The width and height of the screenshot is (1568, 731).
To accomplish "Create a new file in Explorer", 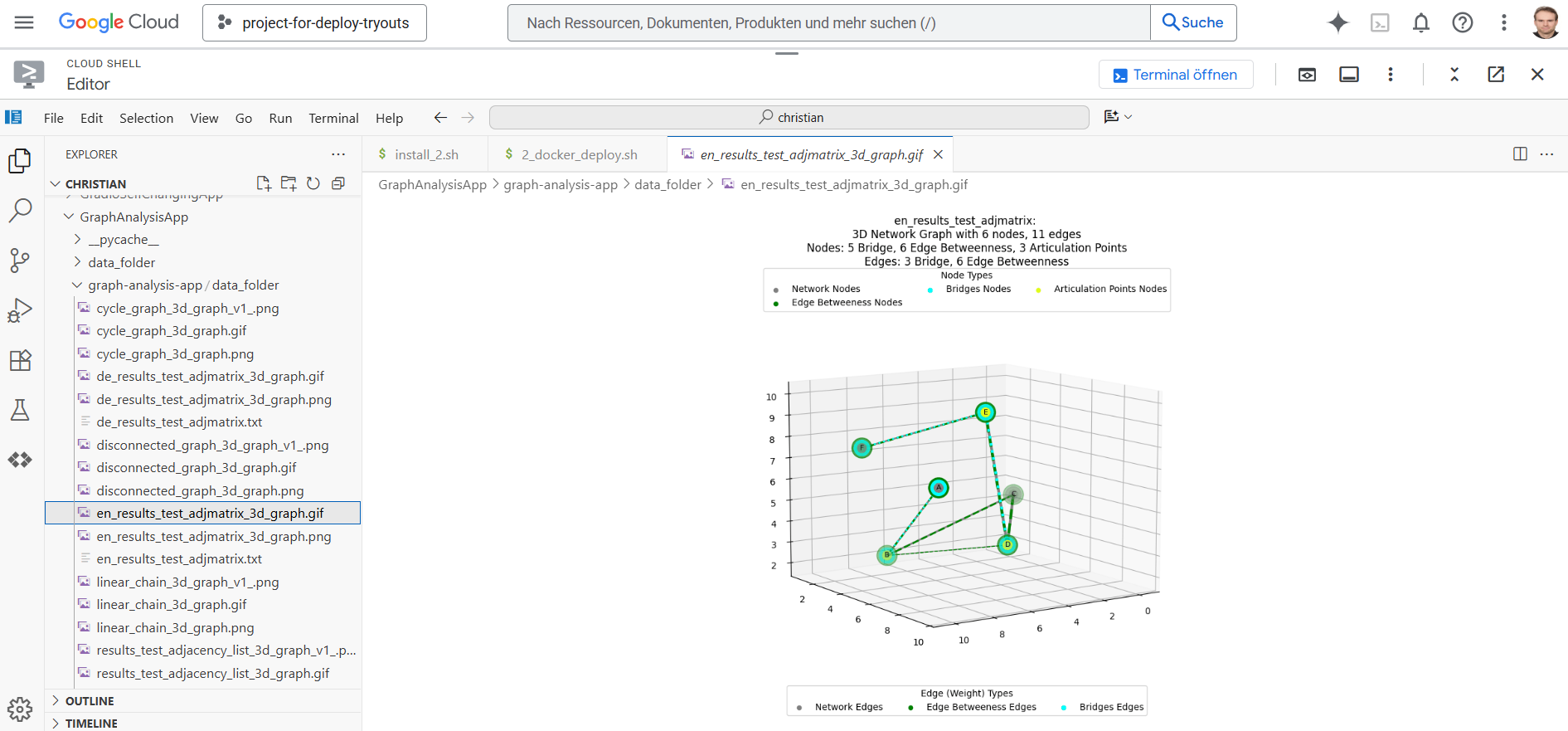I will pos(264,183).
